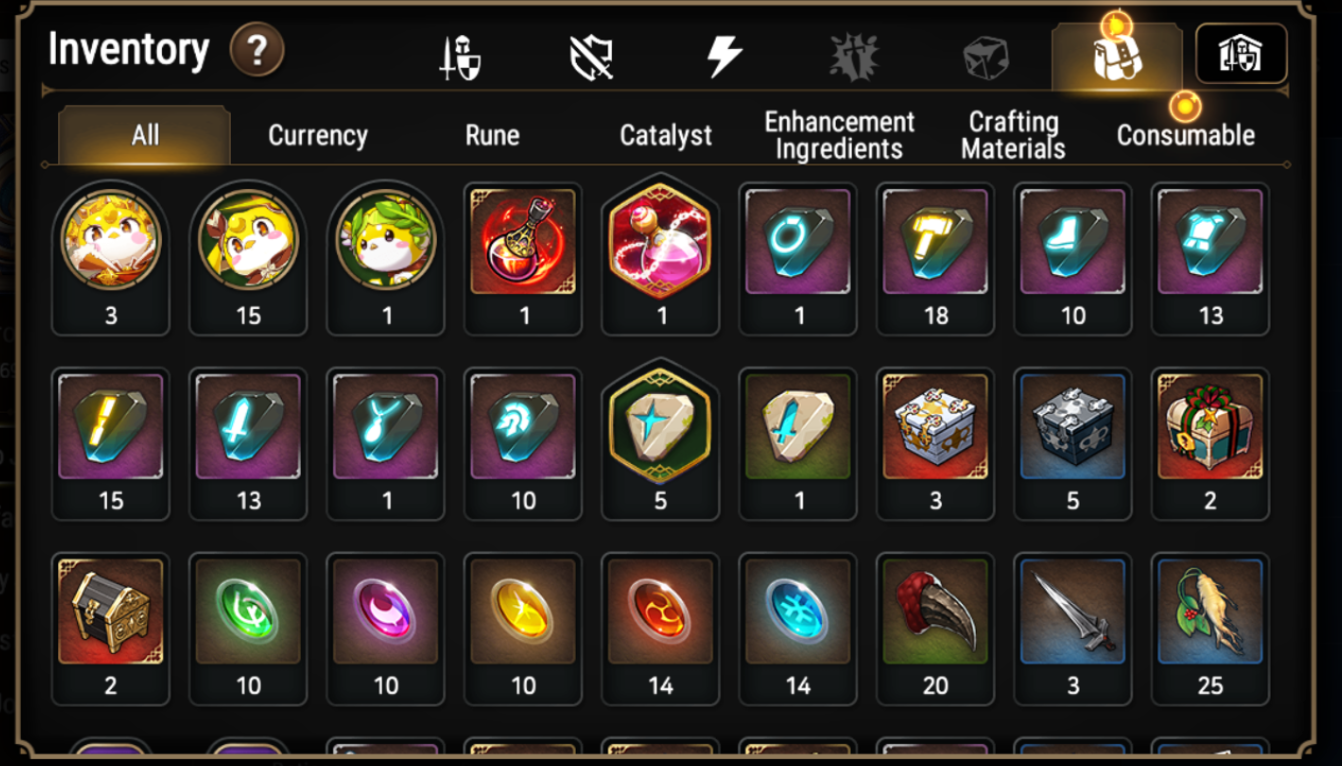Image resolution: width=1342 pixels, height=766 pixels.
Task: Open the Enhancement Ingredients tab
Action: pyautogui.click(x=840, y=136)
